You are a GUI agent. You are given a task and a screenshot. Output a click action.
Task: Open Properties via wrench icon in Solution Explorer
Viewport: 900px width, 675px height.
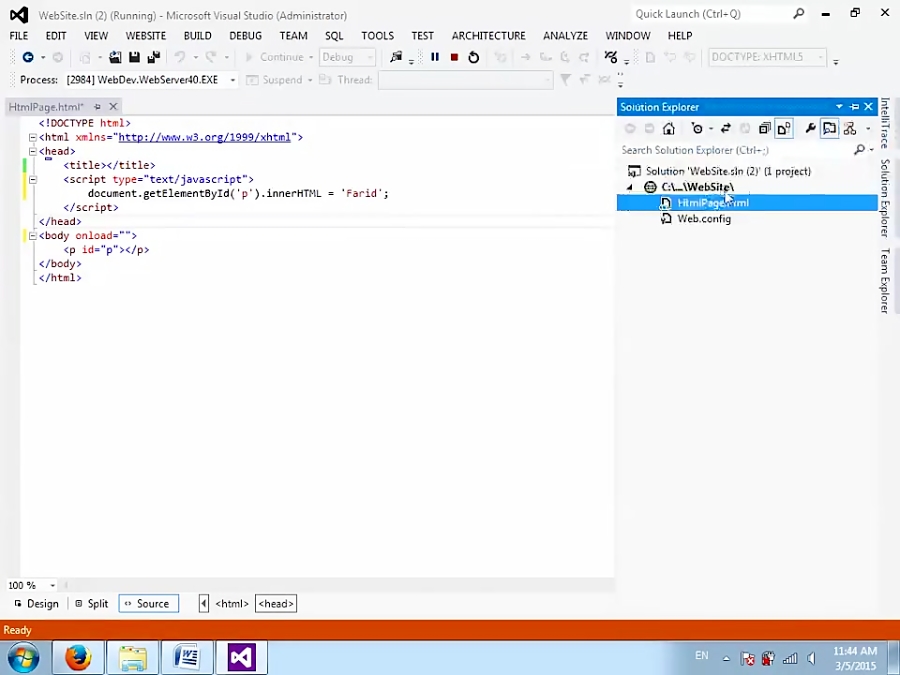[x=810, y=129]
